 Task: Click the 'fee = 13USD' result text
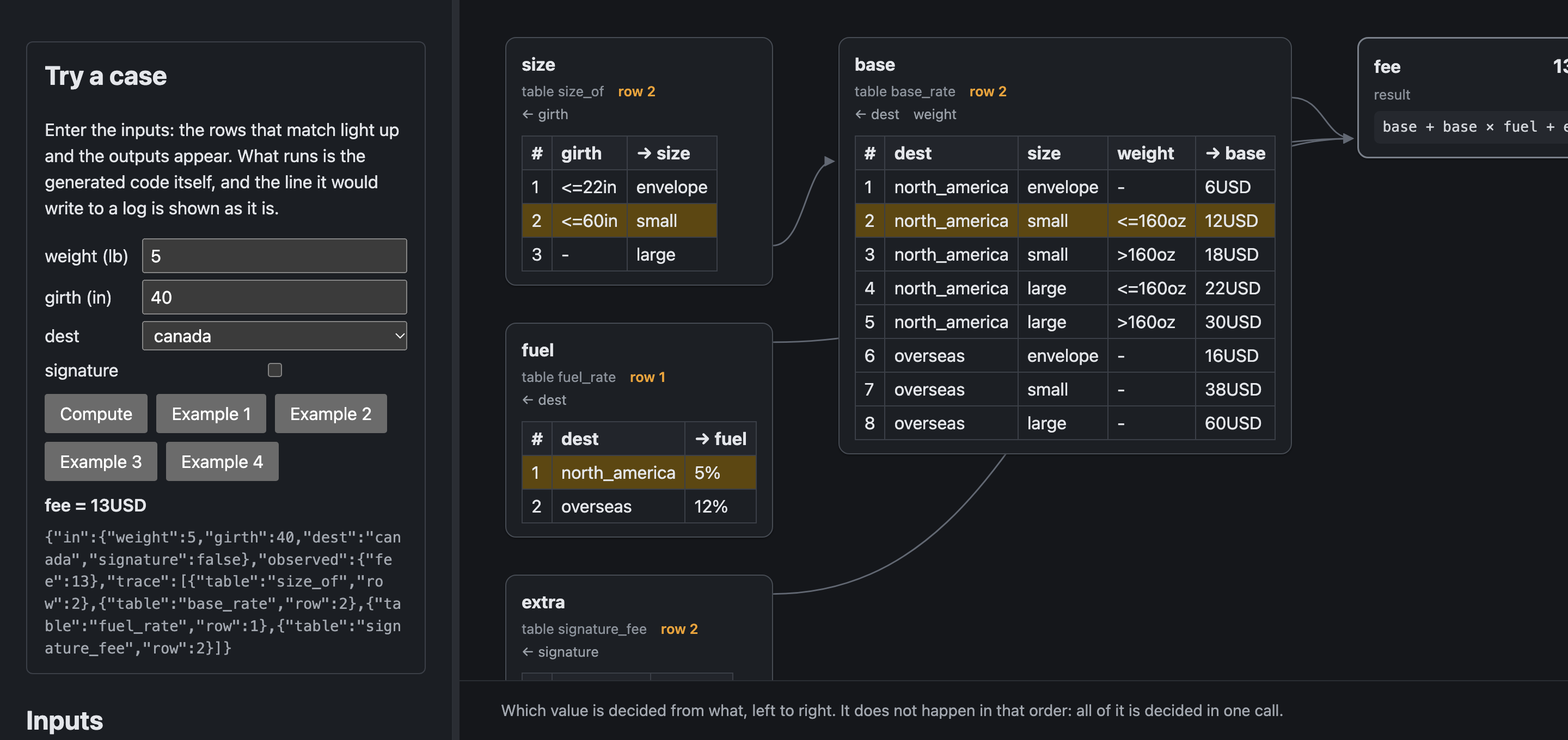[x=96, y=505]
